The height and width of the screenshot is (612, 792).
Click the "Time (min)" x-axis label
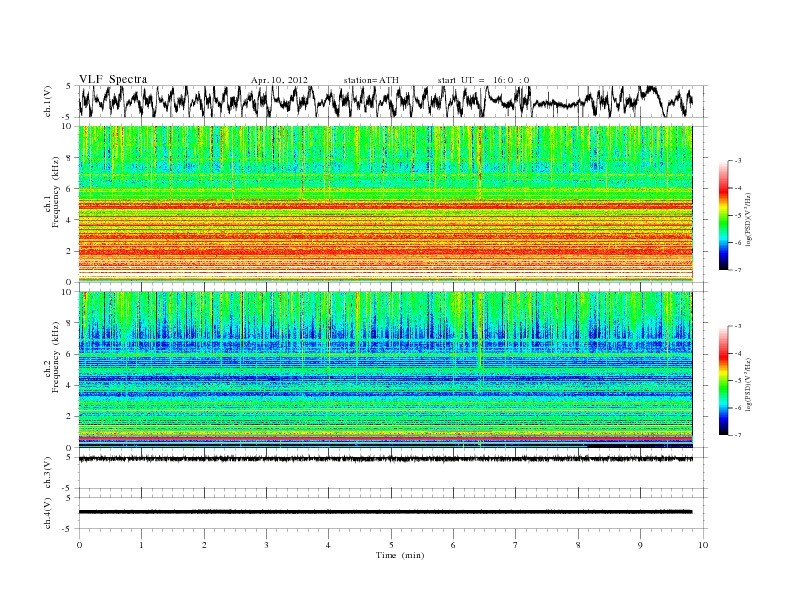[400, 555]
